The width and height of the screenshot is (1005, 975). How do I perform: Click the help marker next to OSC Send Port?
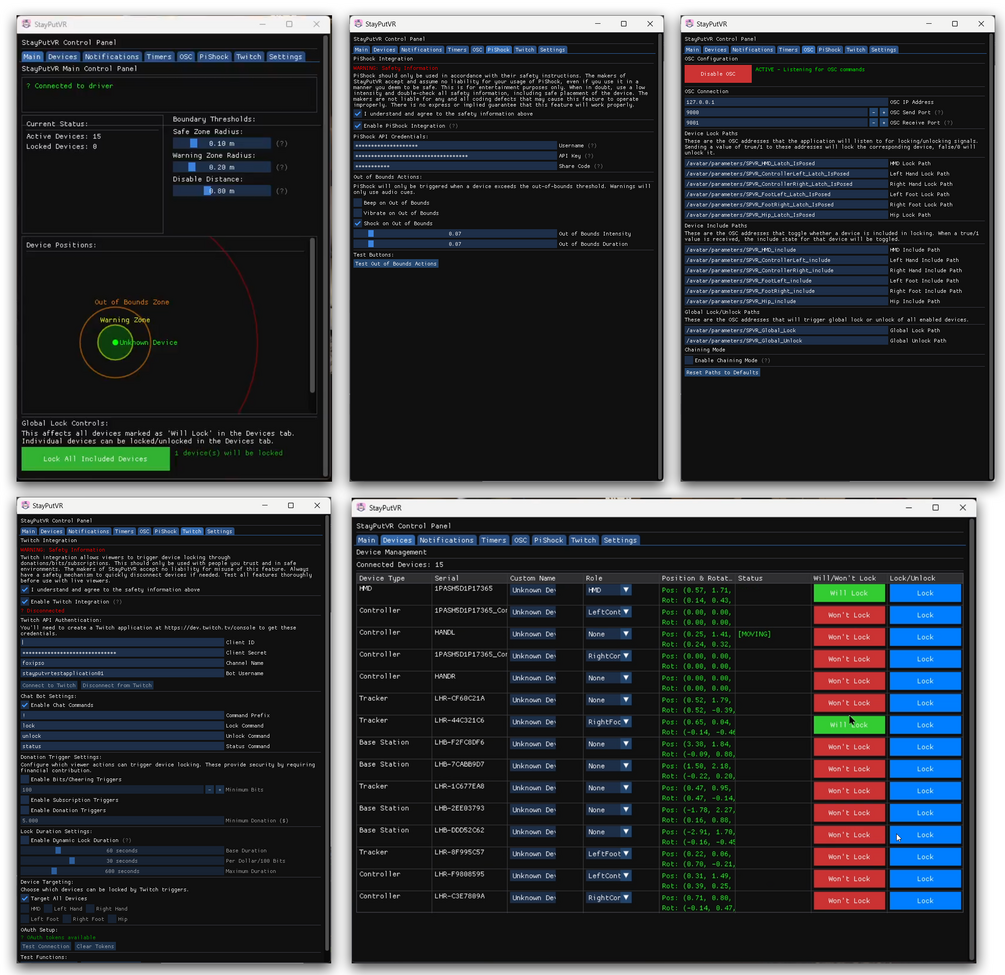[939, 112]
